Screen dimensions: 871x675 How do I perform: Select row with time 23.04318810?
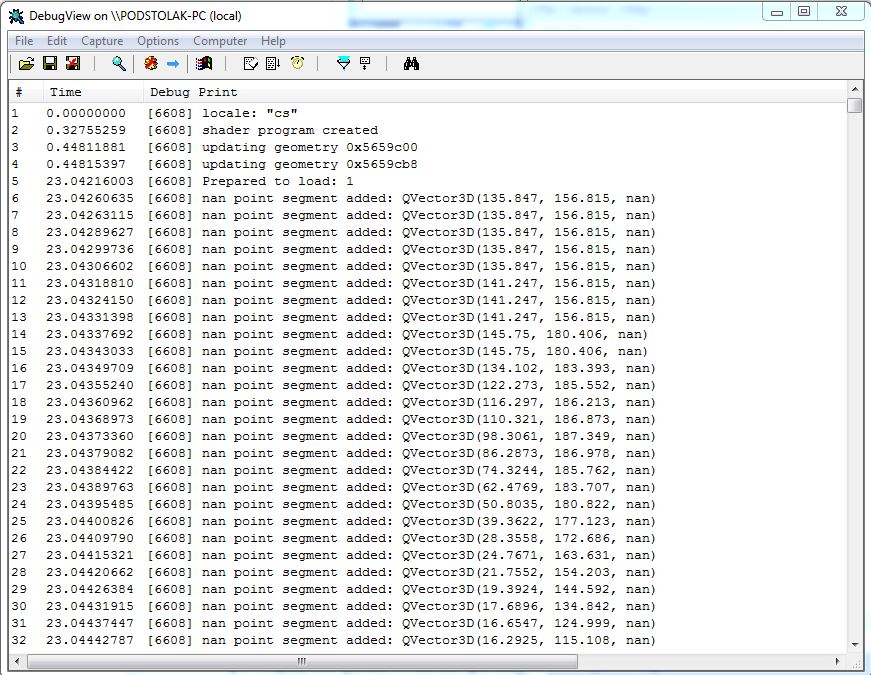click(x=428, y=283)
